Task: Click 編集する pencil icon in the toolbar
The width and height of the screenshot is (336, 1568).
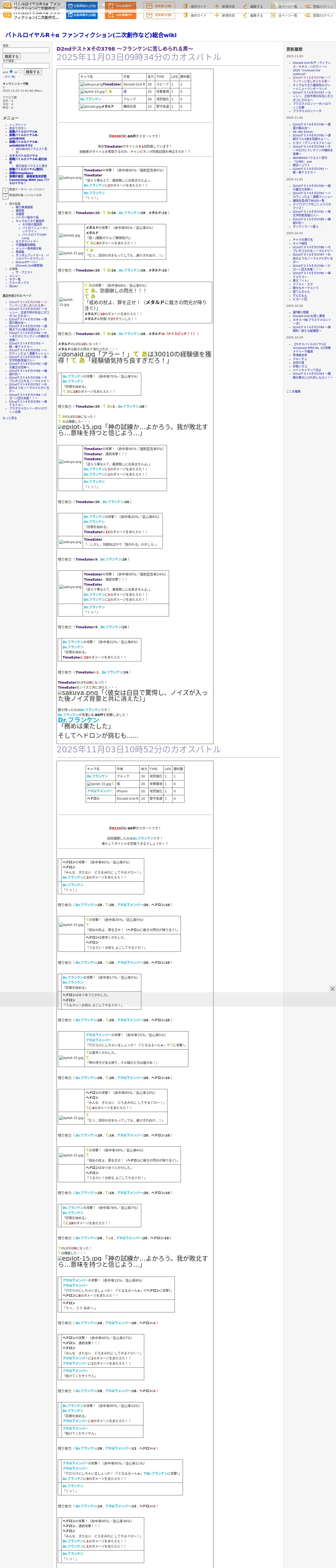Action: pos(246,15)
